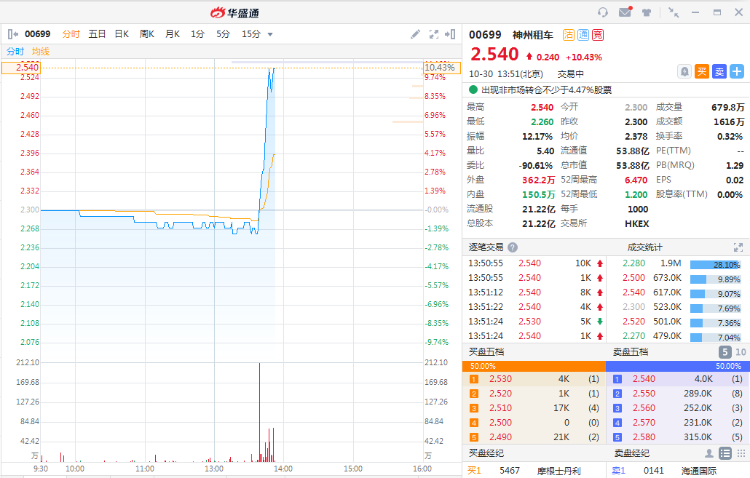Open the messages envelope icon
Image resolution: width=750 pixels, height=478 pixels.
(x=625, y=12)
